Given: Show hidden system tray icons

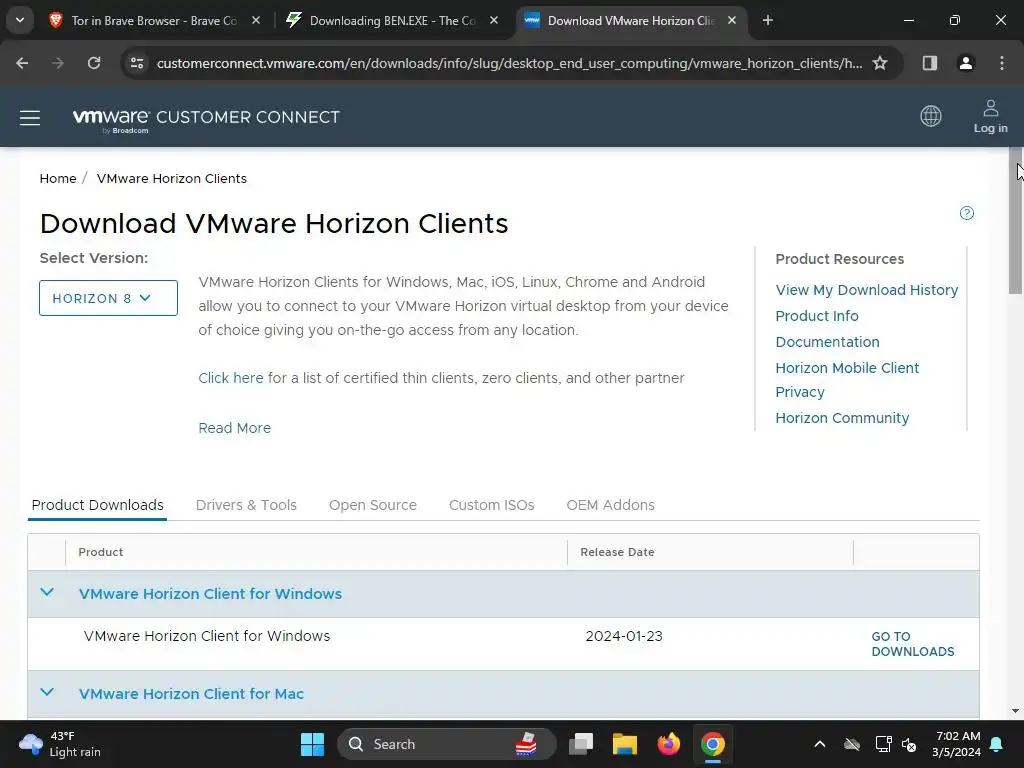Looking at the screenshot, I should tap(820, 744).
